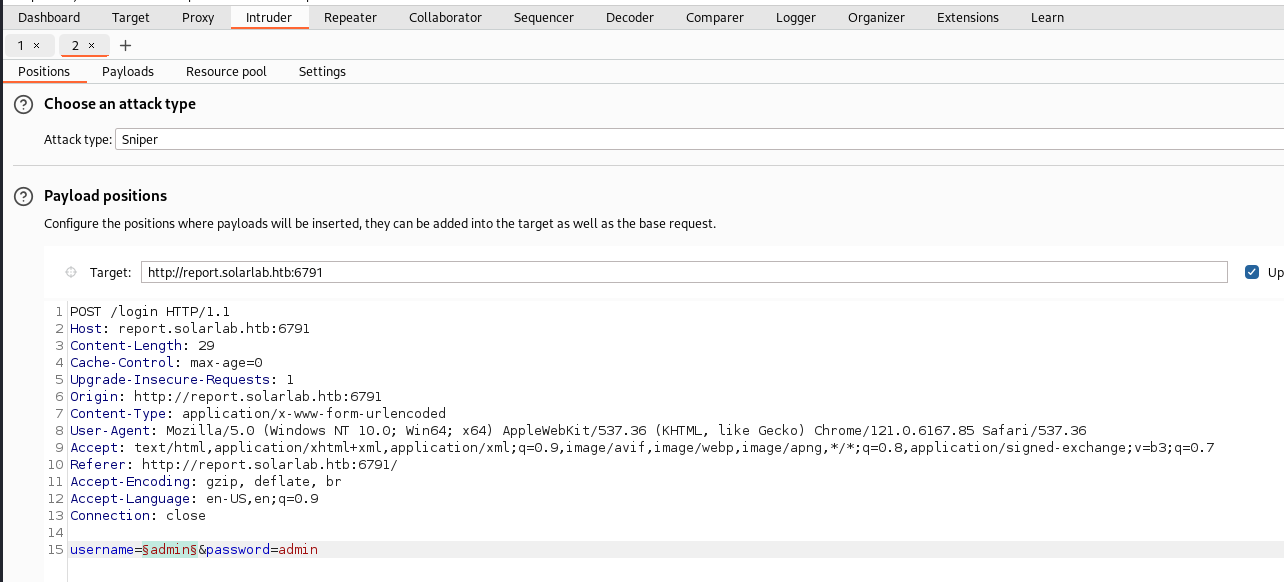Go to the Repeater tab
The height and width of the screenshot is (582, 1284).
[x=350, y=18]
